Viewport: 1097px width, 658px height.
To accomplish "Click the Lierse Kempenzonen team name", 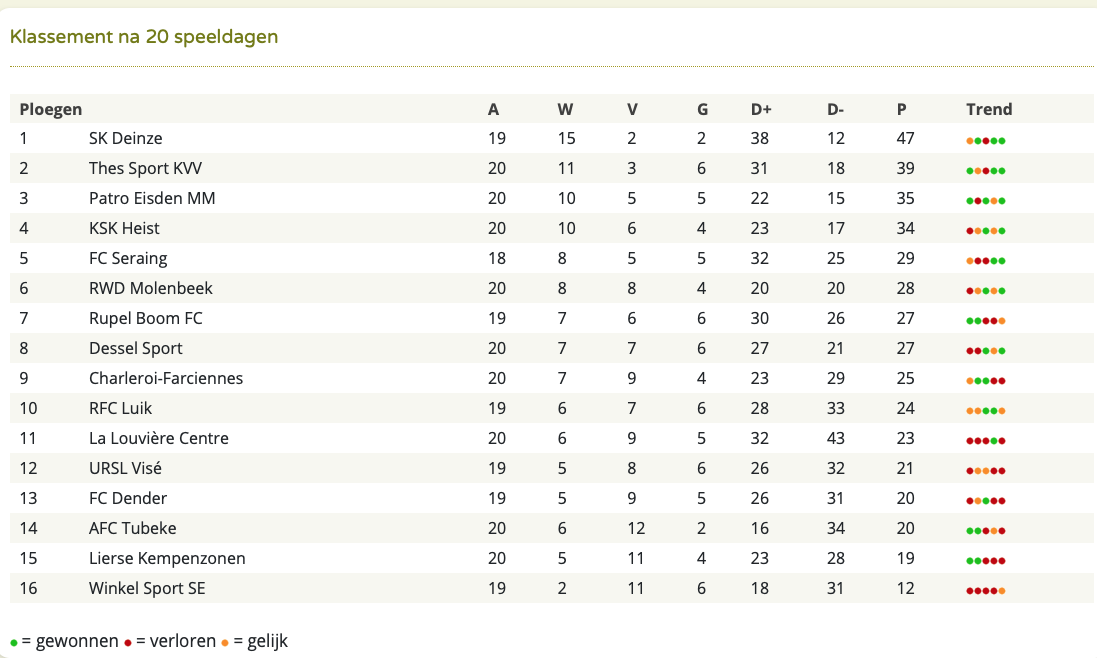I will coord(167,558).
